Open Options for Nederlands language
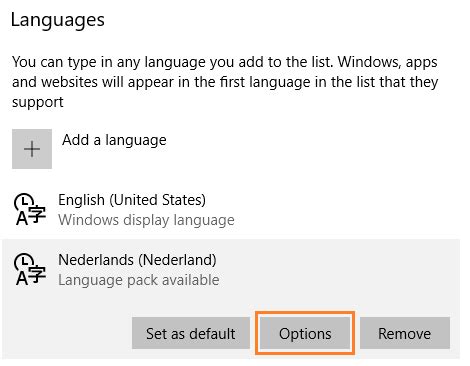 pyautogui.click(x=305, y=333)
